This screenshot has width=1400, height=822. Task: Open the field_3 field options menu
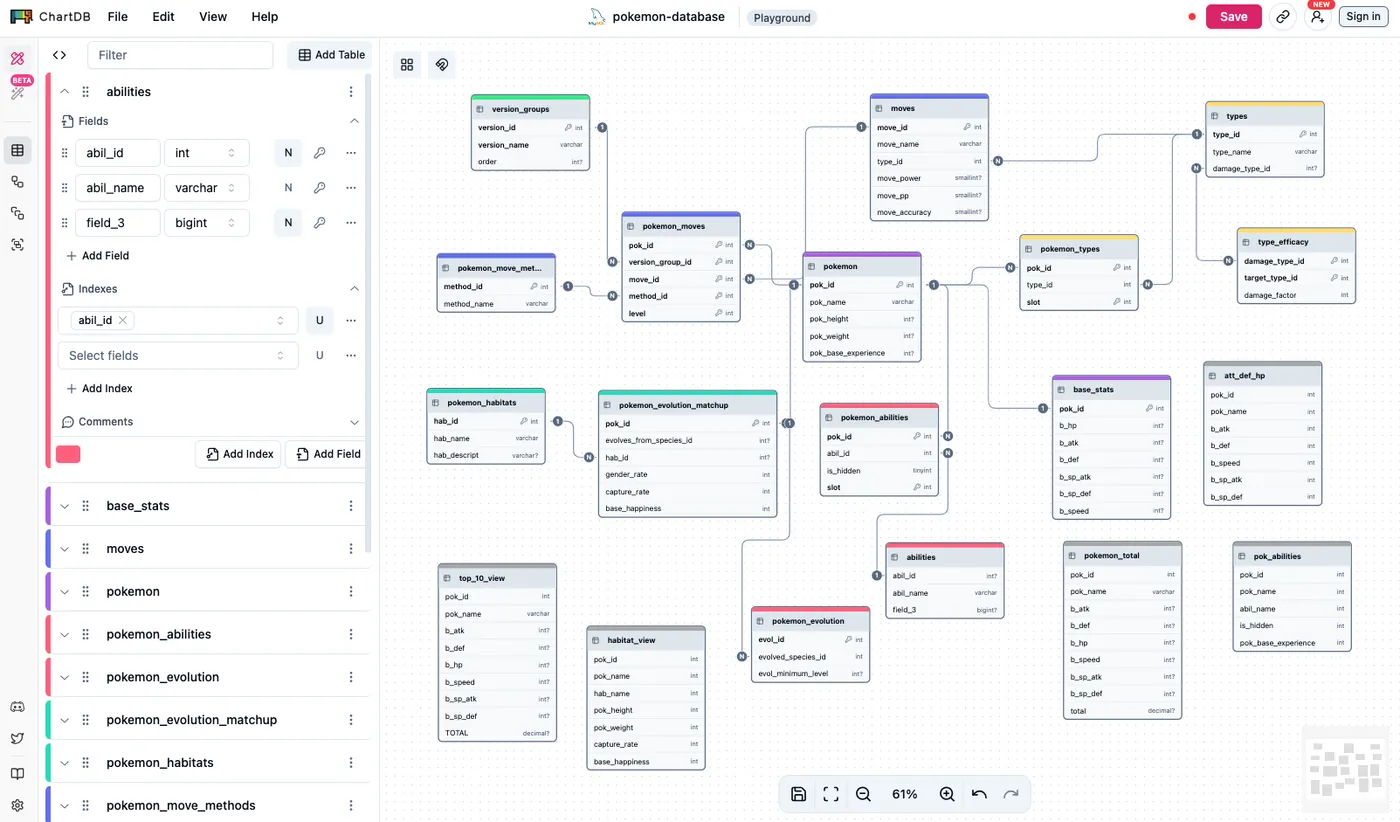pyautogui.click(x=351, y=223)
